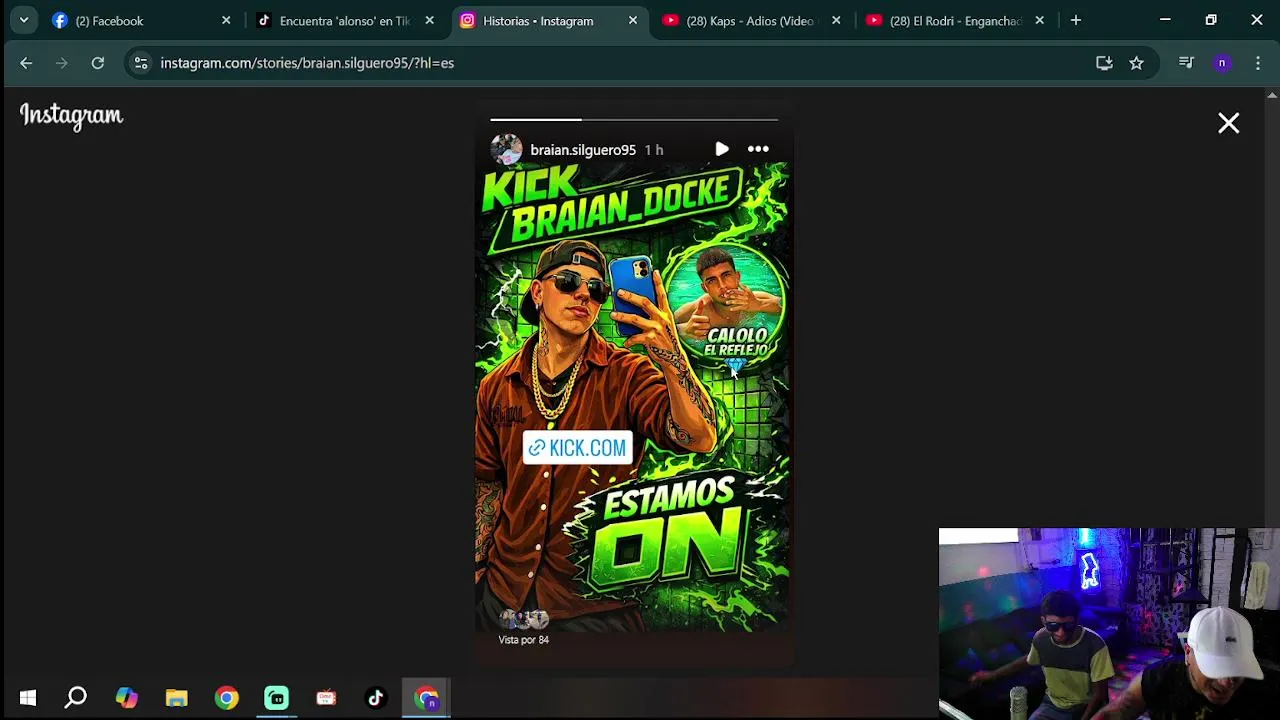Open the green streaming app on taskbar

click(x=276, y=698)
